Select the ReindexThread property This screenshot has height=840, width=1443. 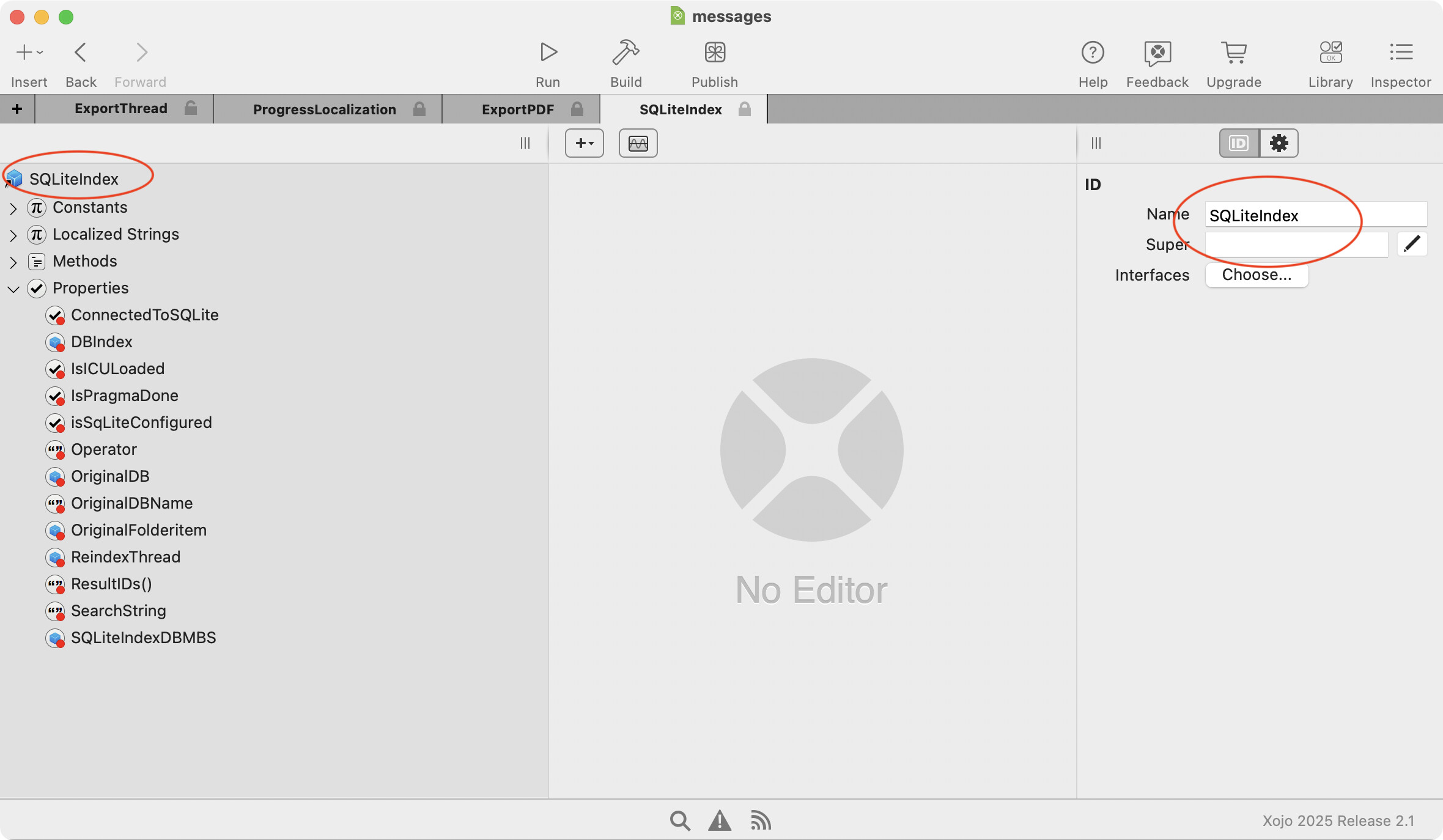125,557
